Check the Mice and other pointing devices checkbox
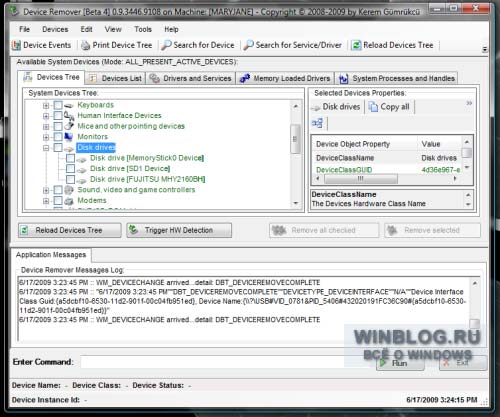Viewport: 500px width, 417px height. click(58, 126)
